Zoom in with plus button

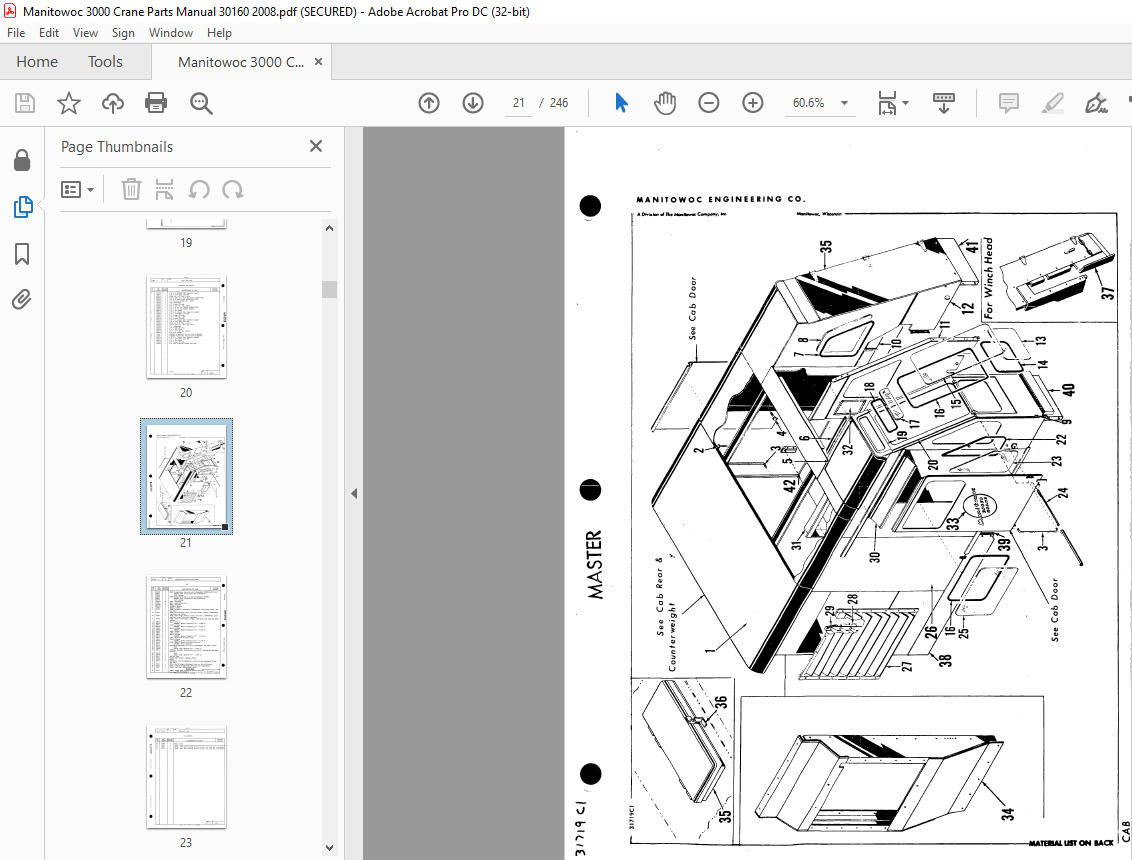pyautogui.click(x=753, y=103)
